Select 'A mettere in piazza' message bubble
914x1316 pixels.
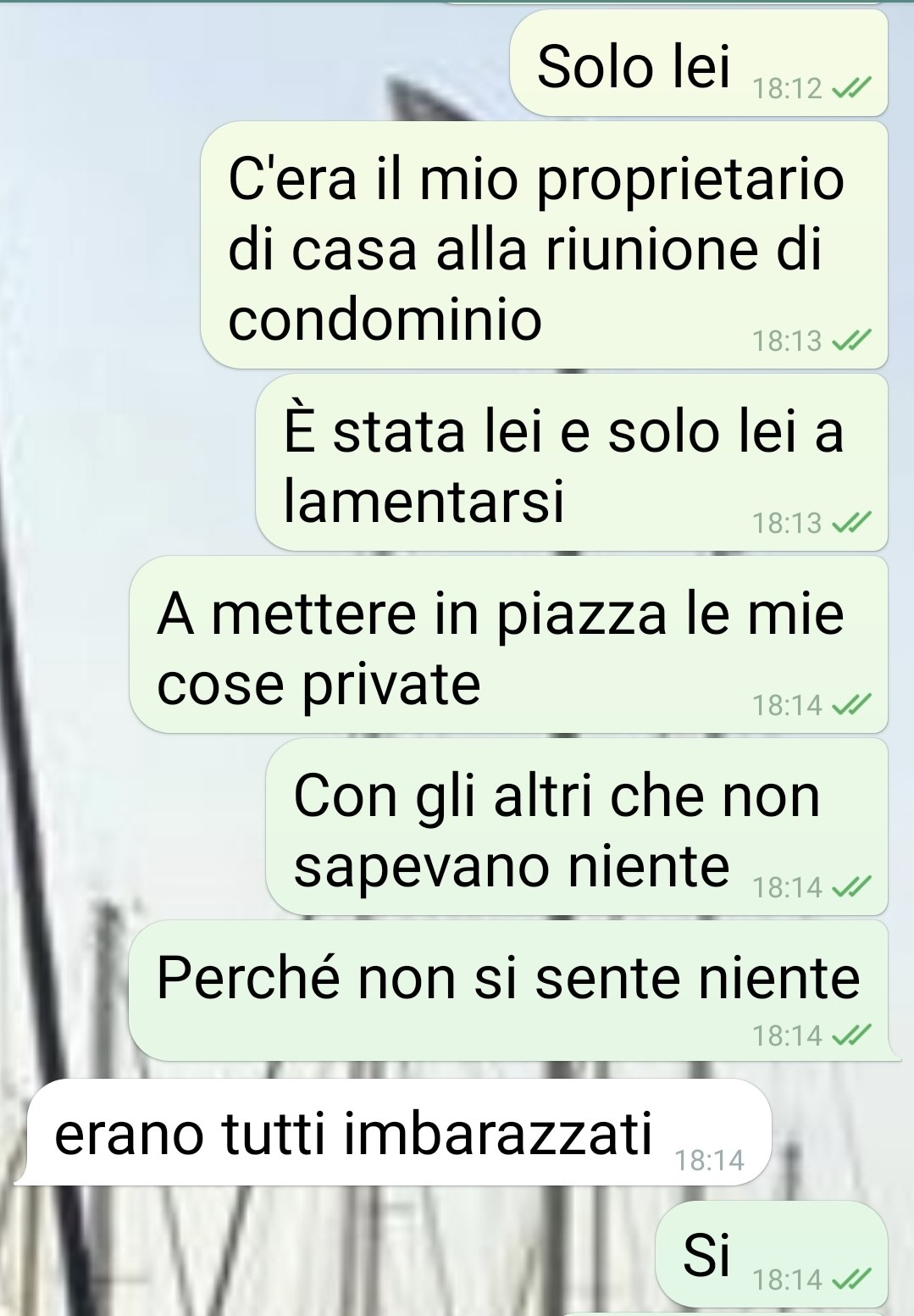tap(508, 645)
